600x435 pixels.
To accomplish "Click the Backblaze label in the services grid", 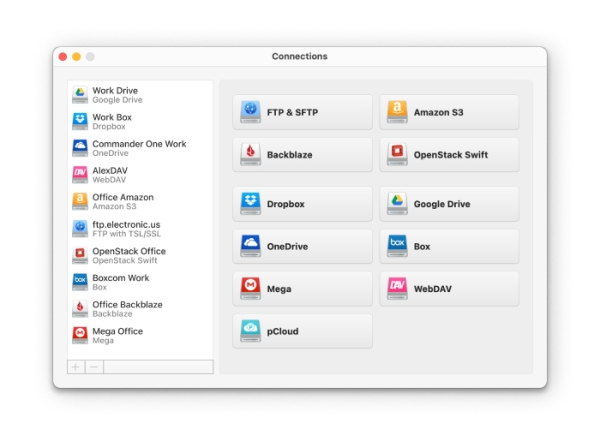I will point(290,155).
